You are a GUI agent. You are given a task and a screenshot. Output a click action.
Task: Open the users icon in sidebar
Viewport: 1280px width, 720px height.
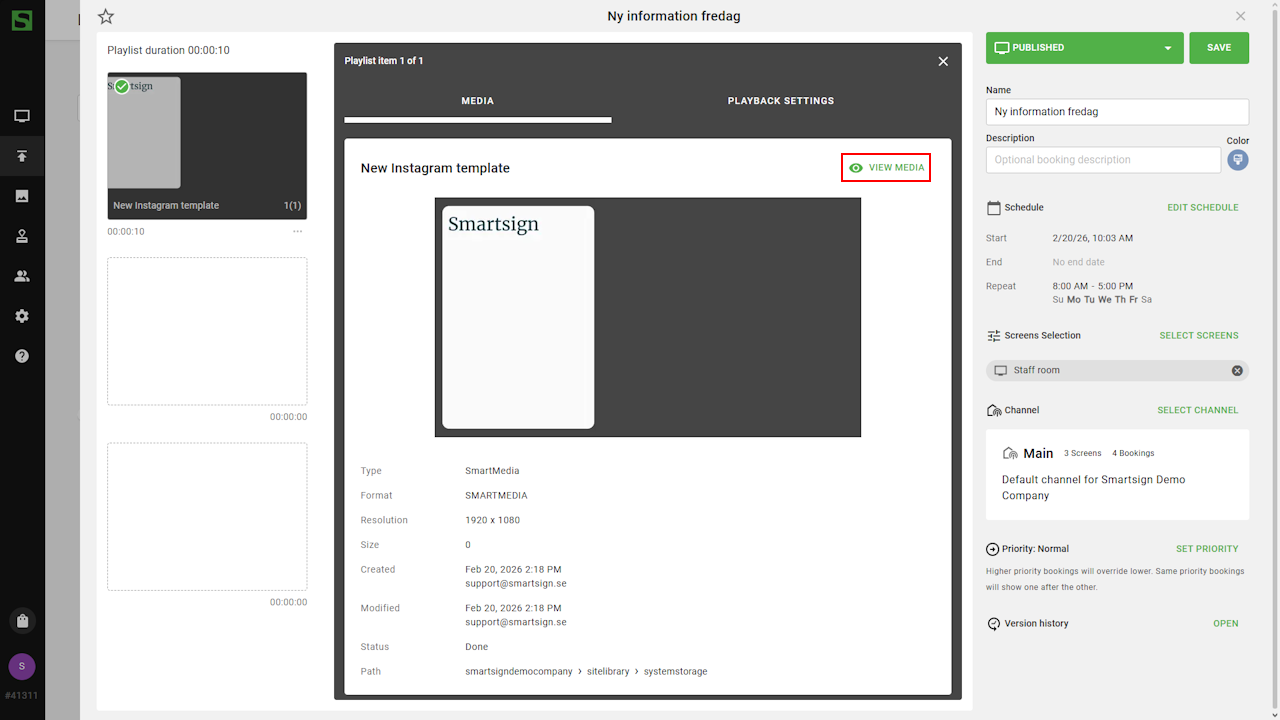[22, 276]
